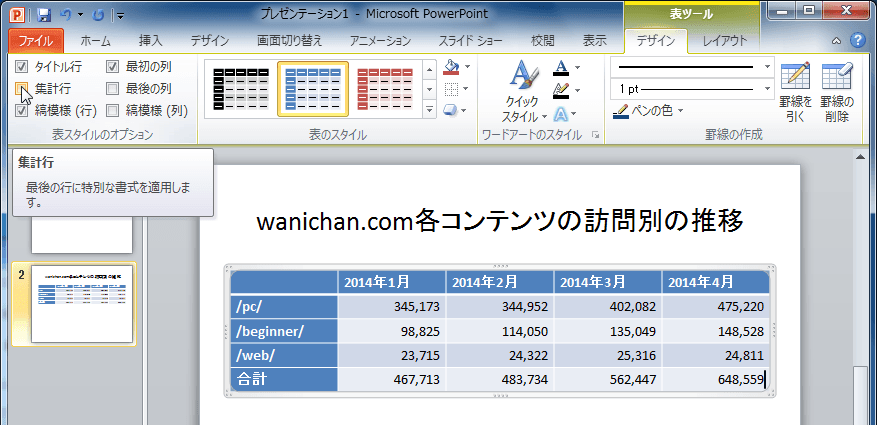Click the Text Effects glowing A icon
The image size is (877, 425).
coord(561,114)
